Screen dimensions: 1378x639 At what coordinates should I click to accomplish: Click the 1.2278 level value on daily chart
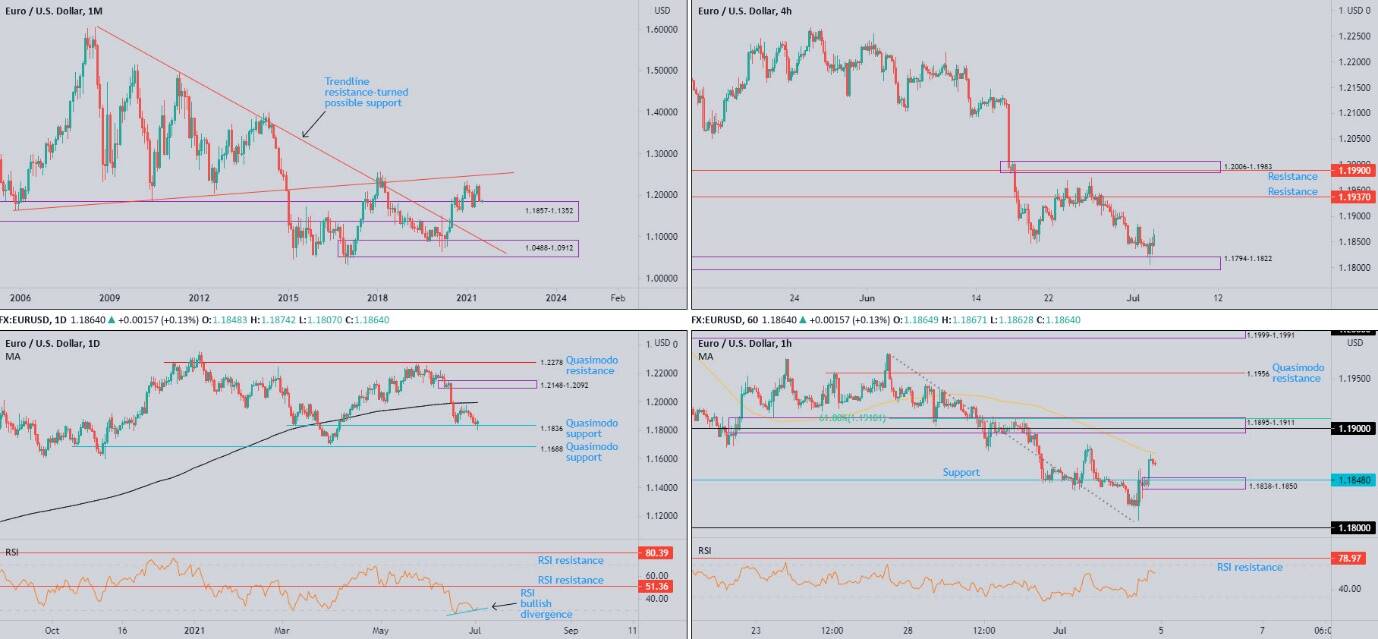[551, 362]
